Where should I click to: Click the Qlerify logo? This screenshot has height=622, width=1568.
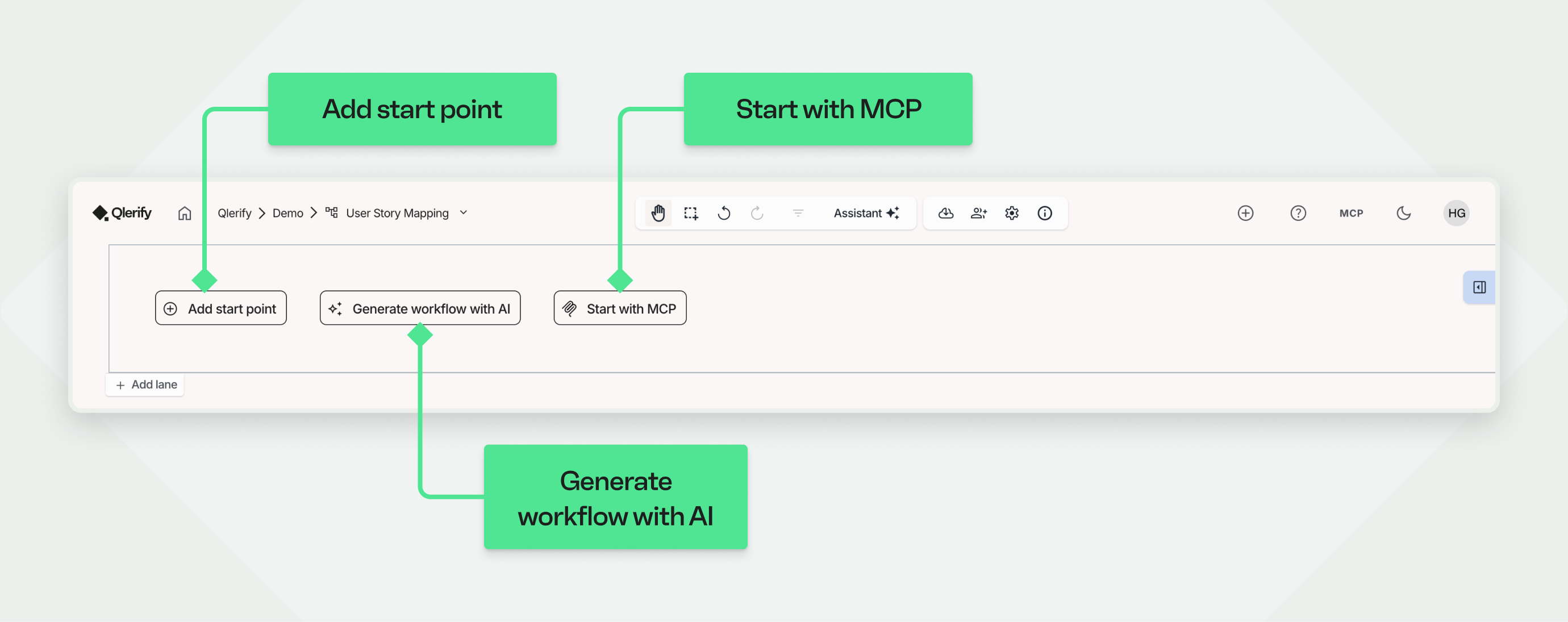pos(122,213)
